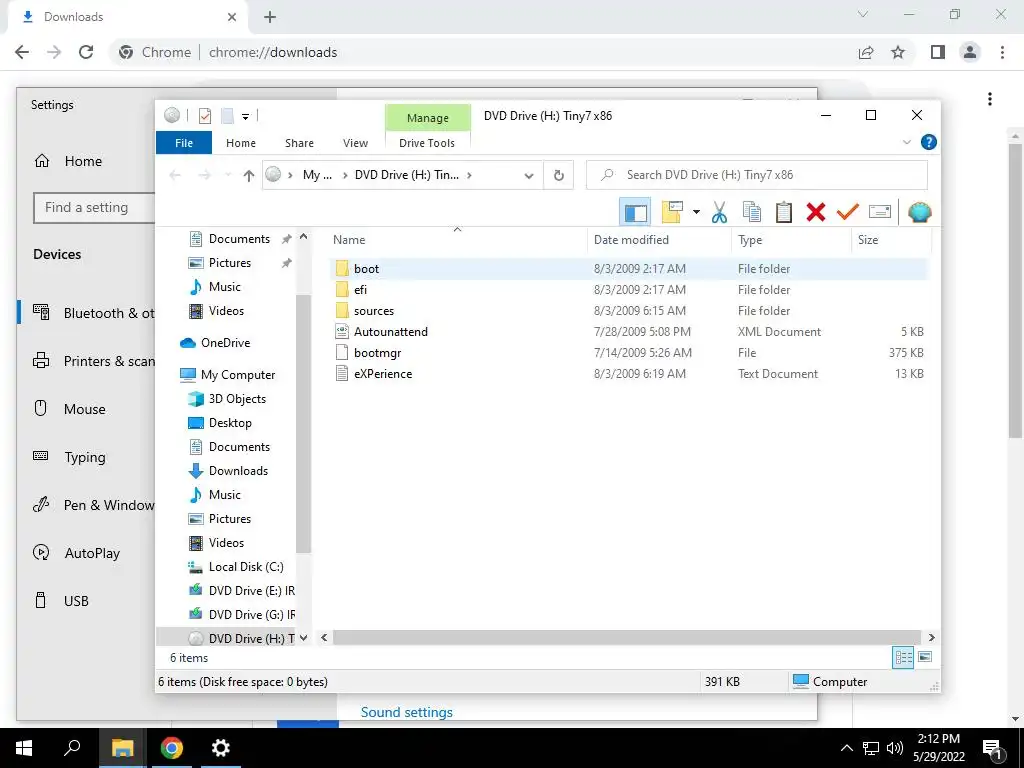Click the New Folder quick access icon

coord(227,116)
